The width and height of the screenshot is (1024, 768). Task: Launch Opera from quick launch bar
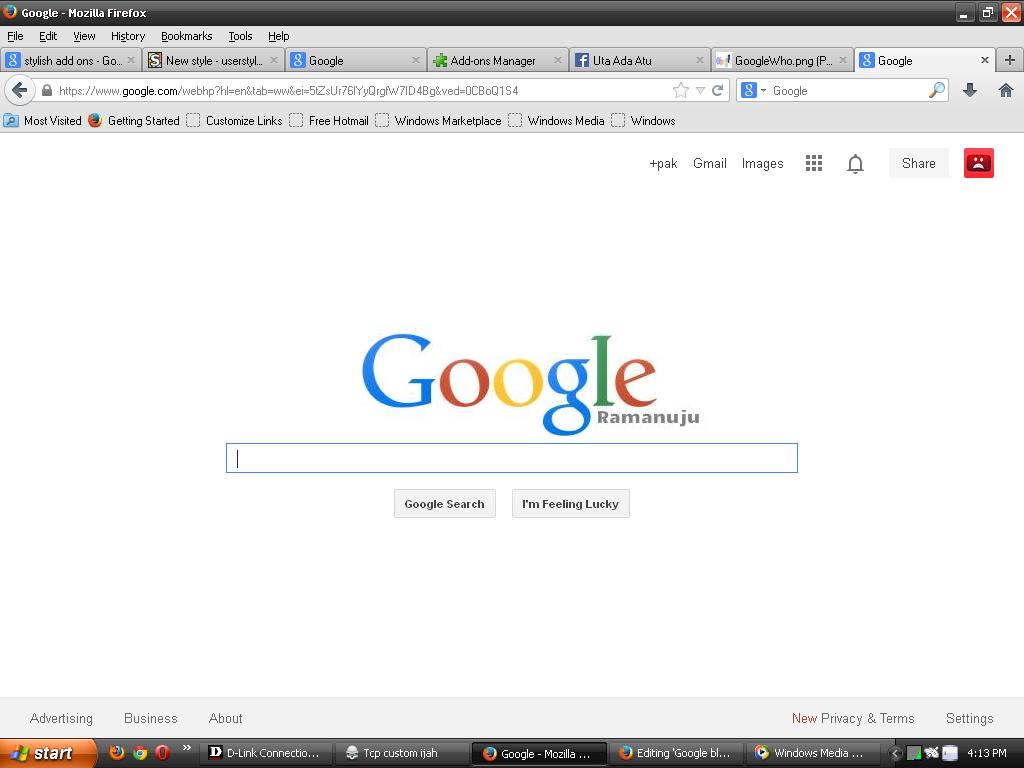coord(162,752)
